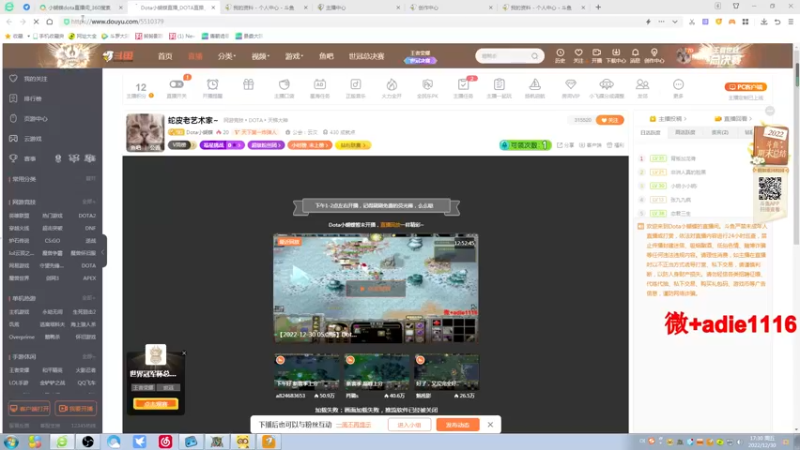This screenshot has height=450, width=800.
Task: Click the 超级粉丝团 purple pill
Action: [266, 145]
